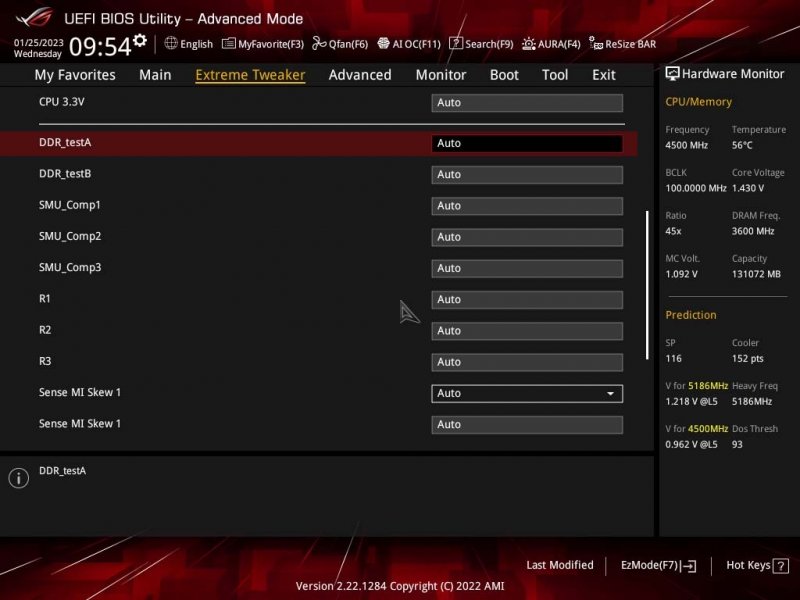800x600 pixels.
Task: Open Hot Keys help icon
Action: point(781,565)
